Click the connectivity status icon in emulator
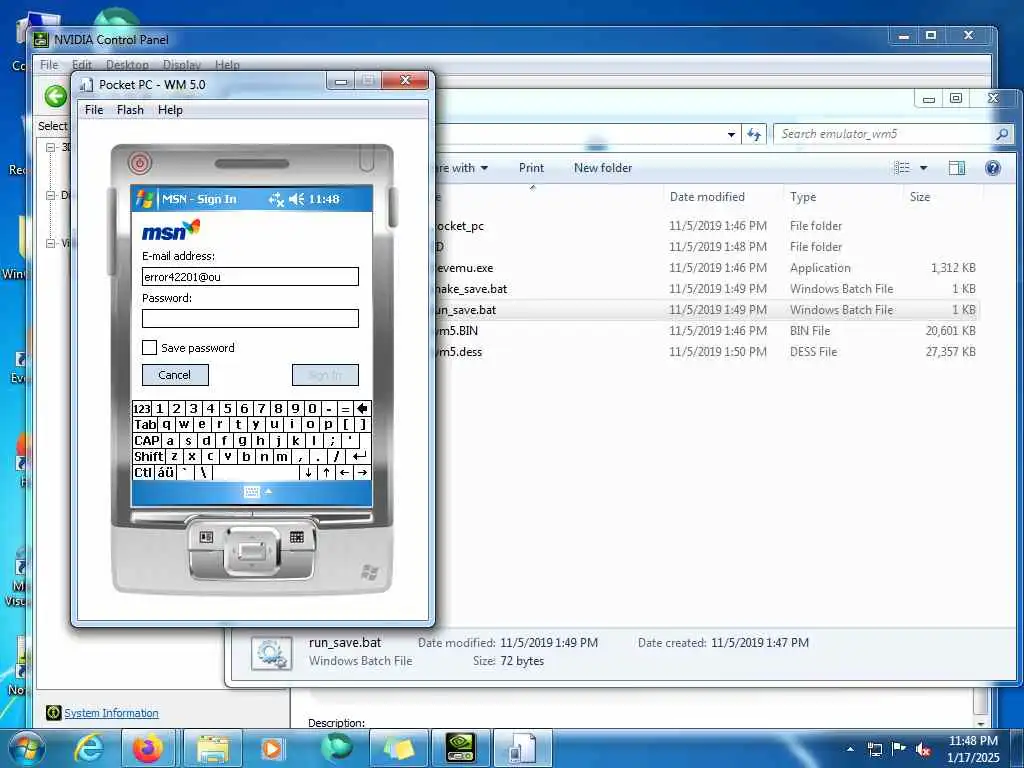The image size is (1024, 768). coord(276,199)
